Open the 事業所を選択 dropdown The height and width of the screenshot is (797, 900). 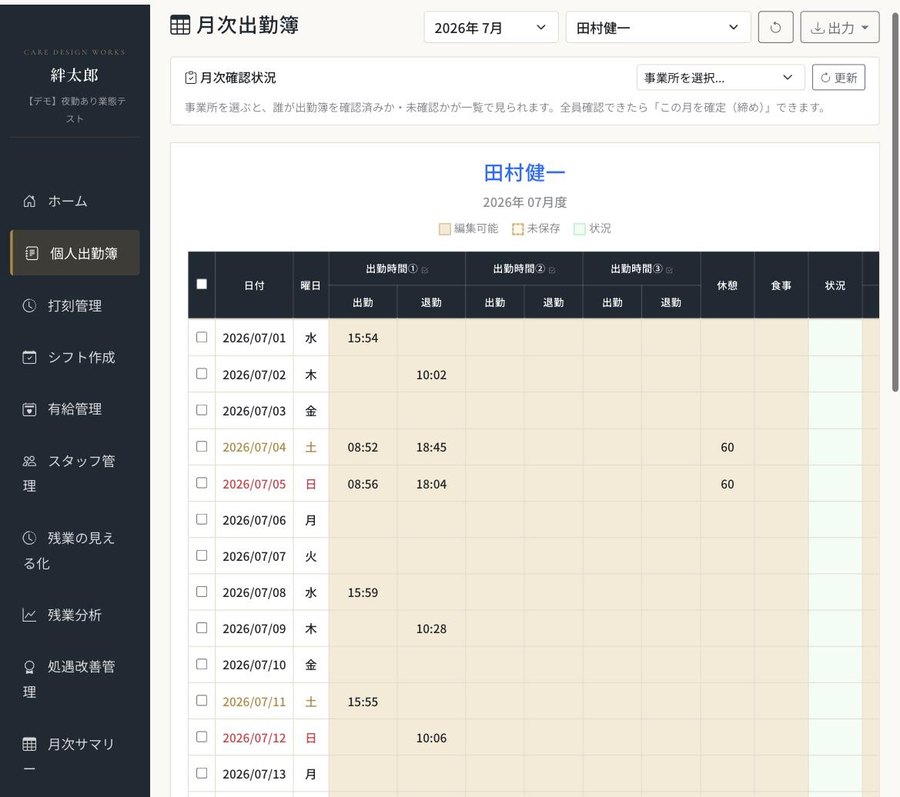pyautogui.click(x=720, y=77)
